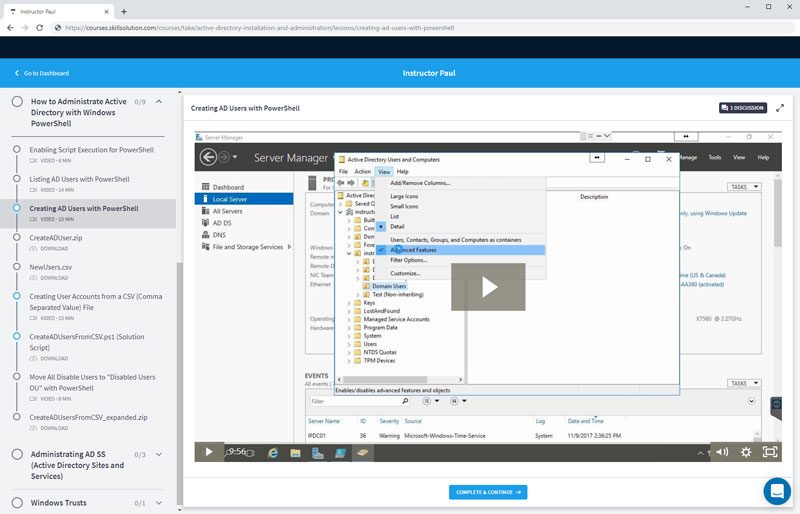800x514 pixels.
Task: Enter video fullscreen mode
Action: tap(770, 452)
